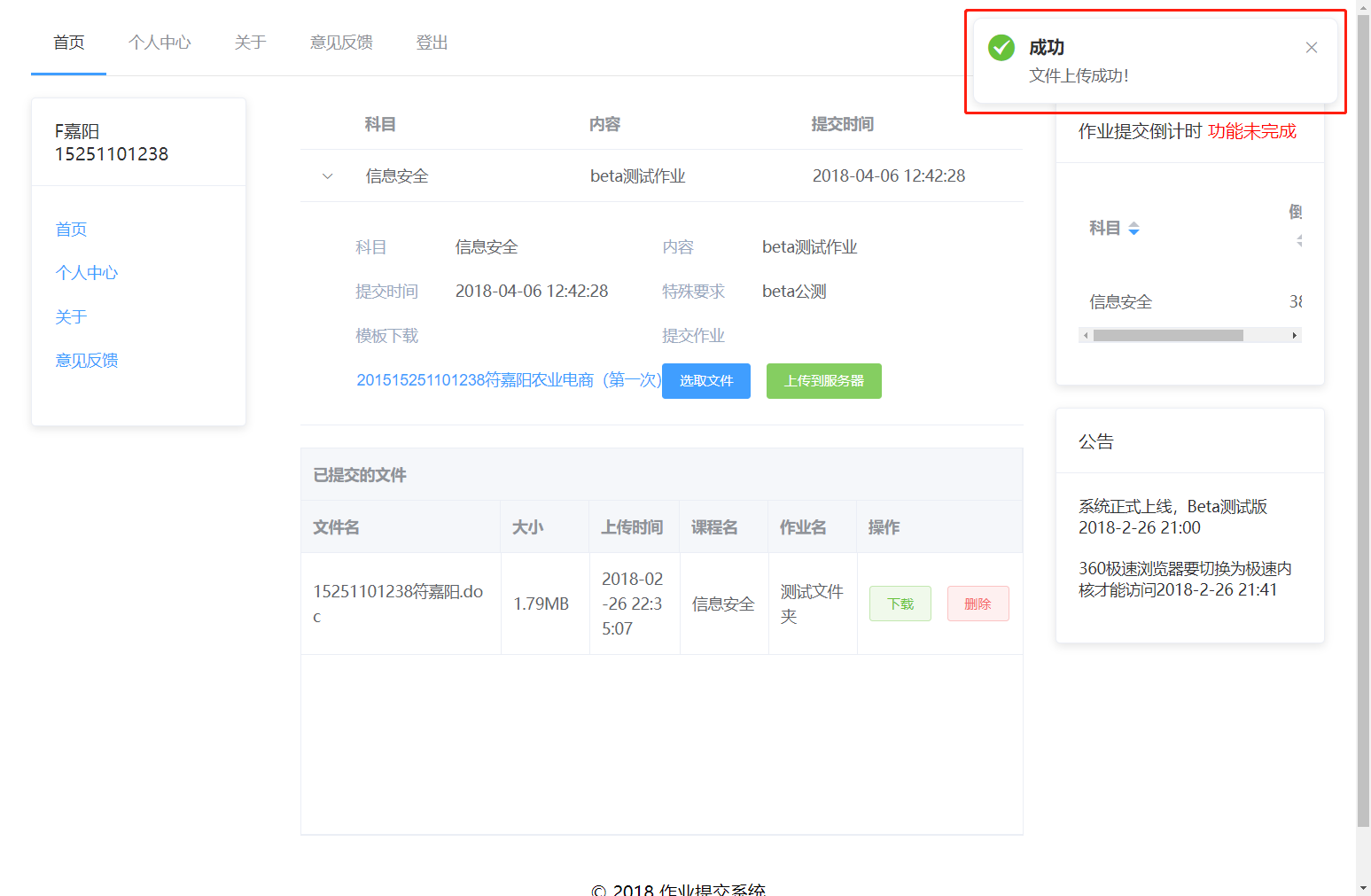
Task: Switch to 个人中心 in top navigation
Action: coord(160,43)
